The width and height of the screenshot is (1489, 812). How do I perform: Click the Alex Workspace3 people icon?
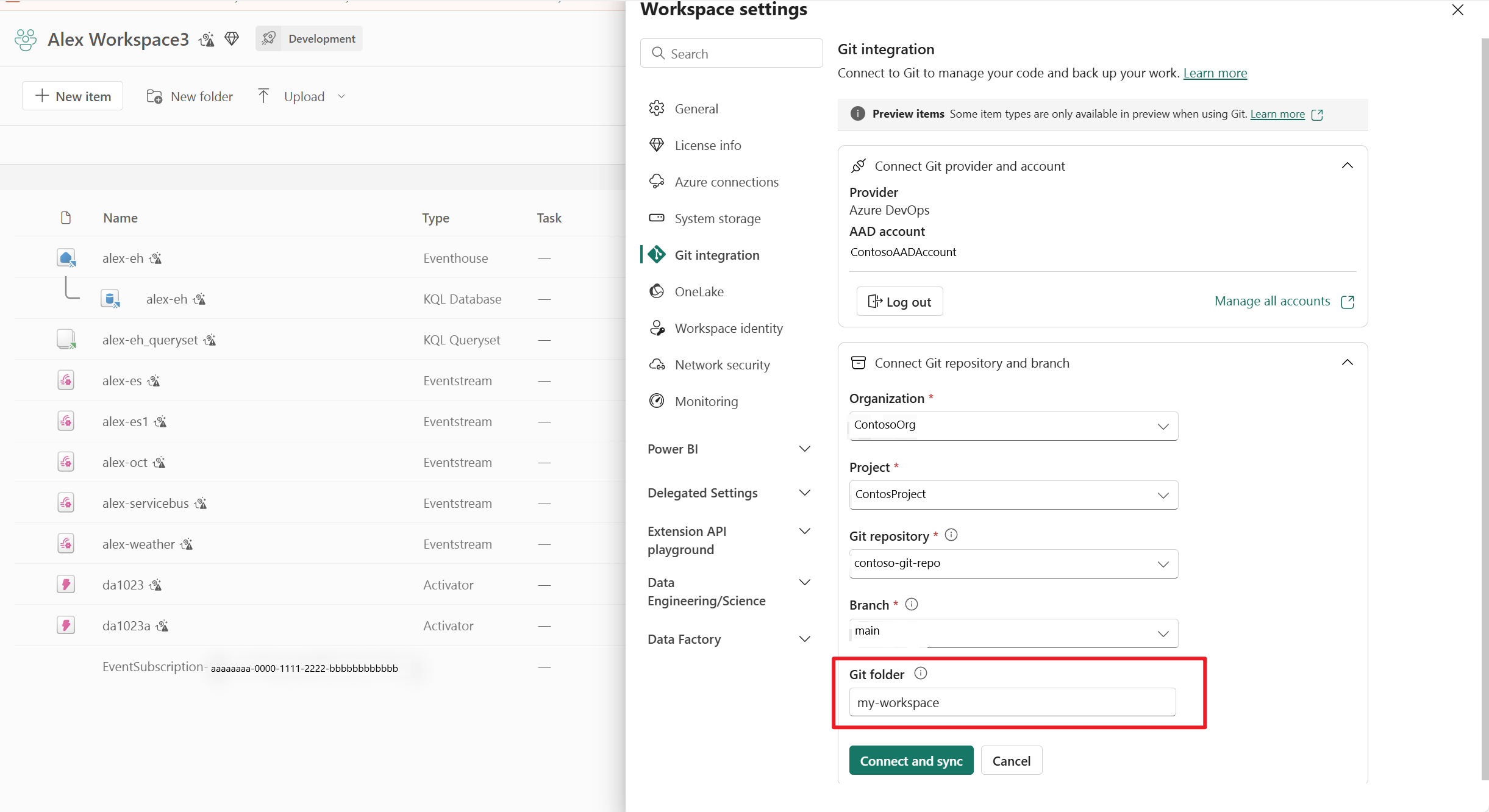click(26, 40)
